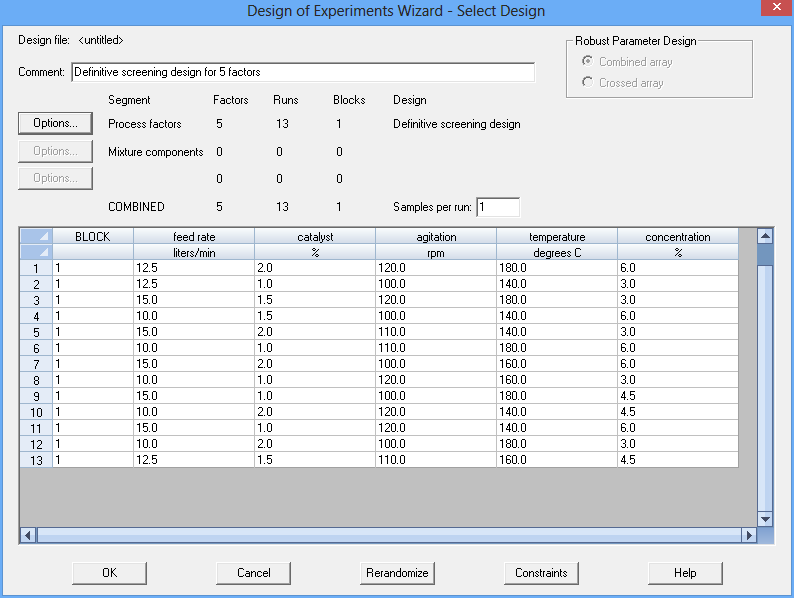Click the vertical scrollbar down arrow
The image size is (794, 598).
(x=765, y=519)
